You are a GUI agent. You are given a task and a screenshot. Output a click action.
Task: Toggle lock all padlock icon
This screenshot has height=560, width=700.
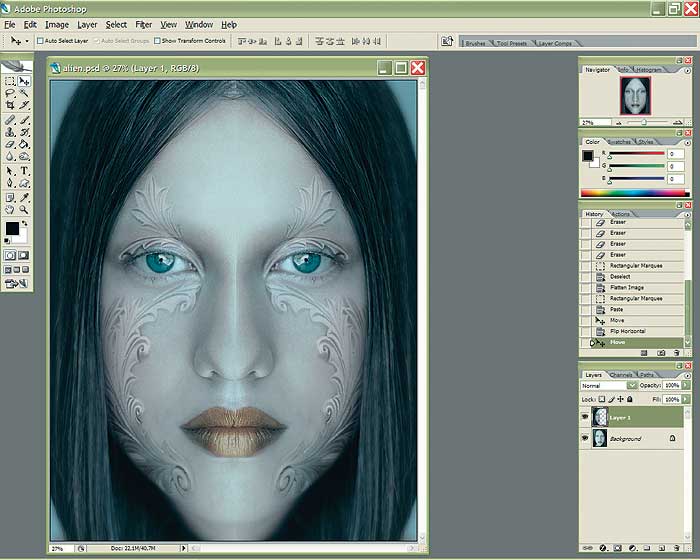pyautogui.click(x=630, y=399)
